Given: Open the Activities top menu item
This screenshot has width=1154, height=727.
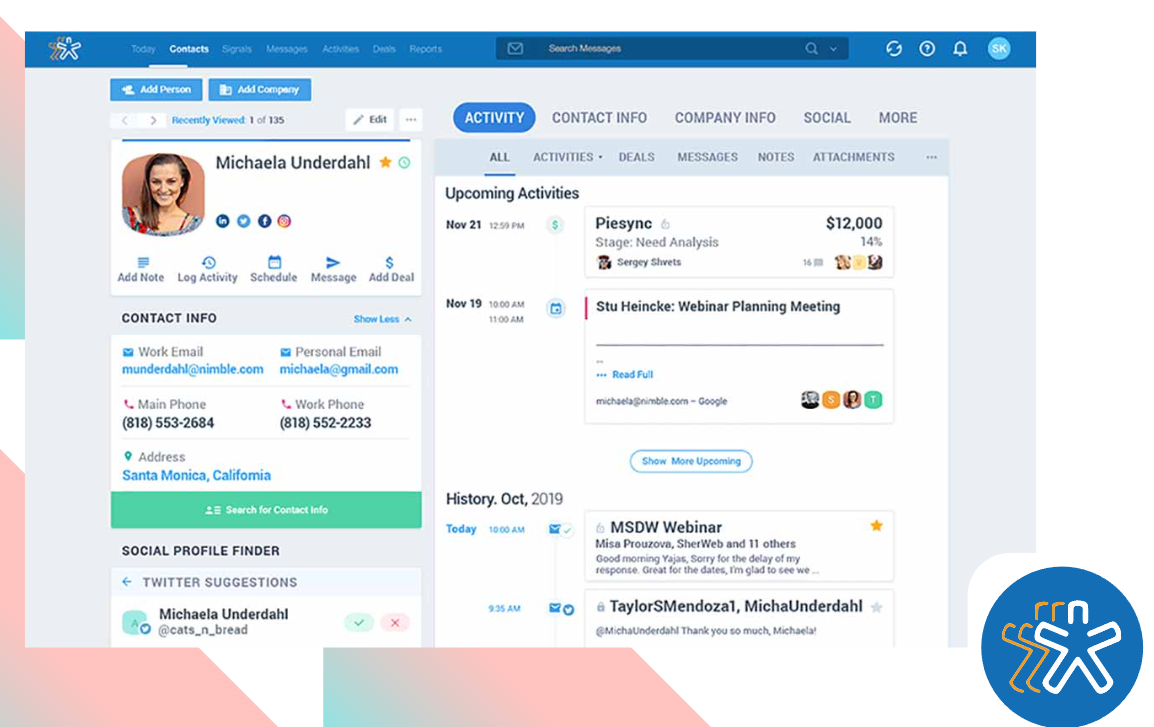Looking at the screenshot, I should 341,49.
